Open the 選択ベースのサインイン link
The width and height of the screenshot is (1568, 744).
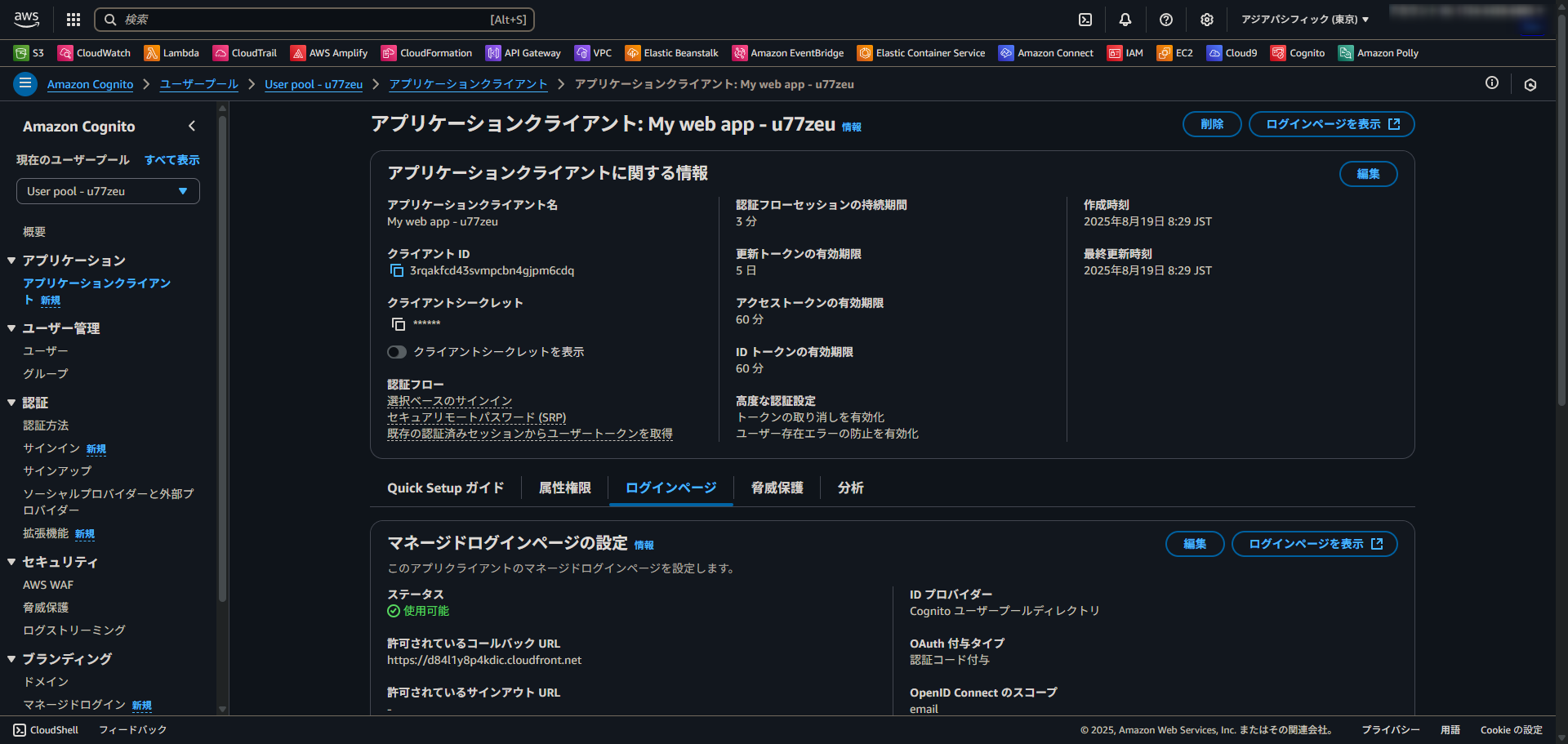coord(449,401)
